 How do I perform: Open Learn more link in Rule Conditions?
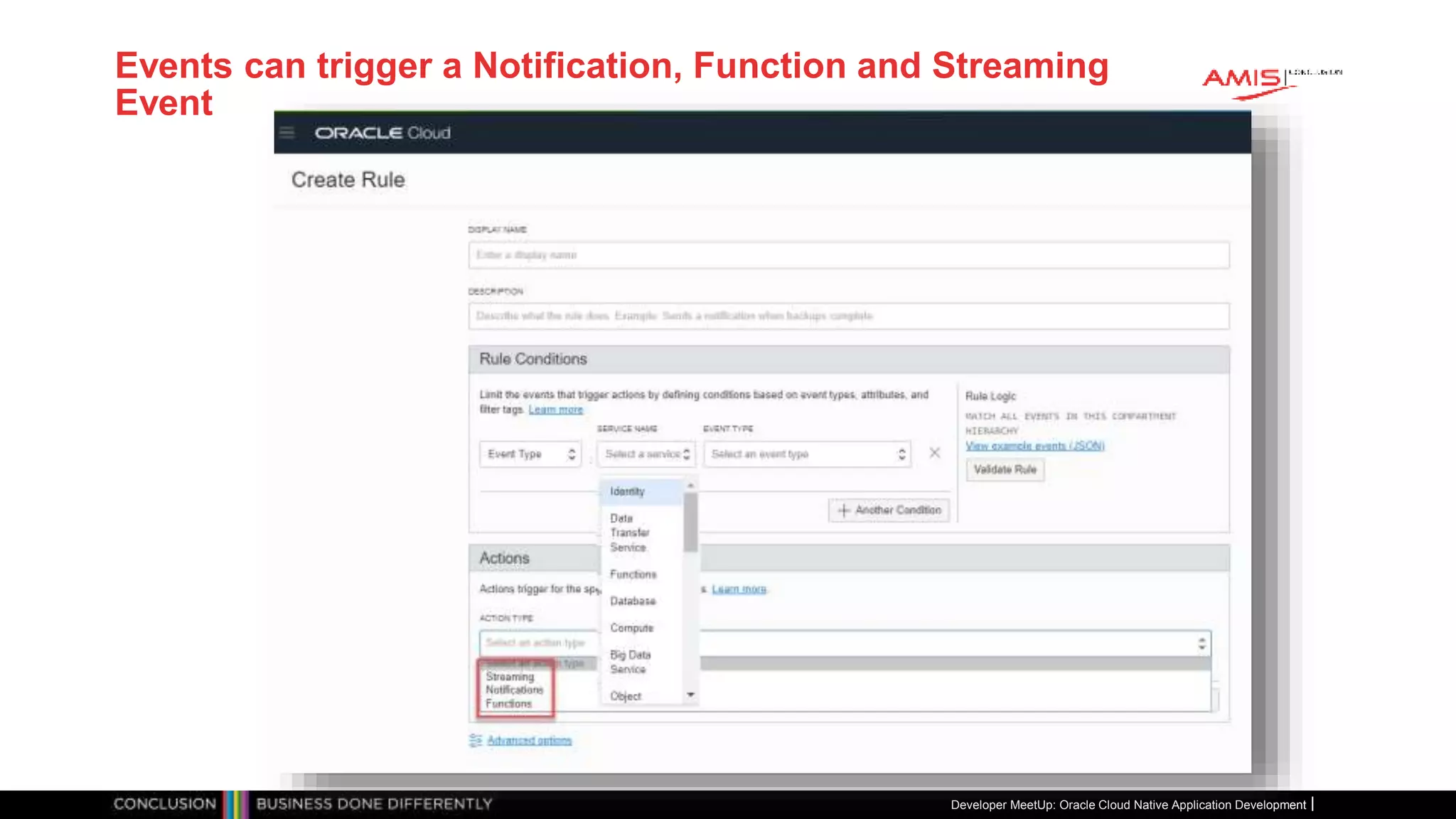(556, 409)
